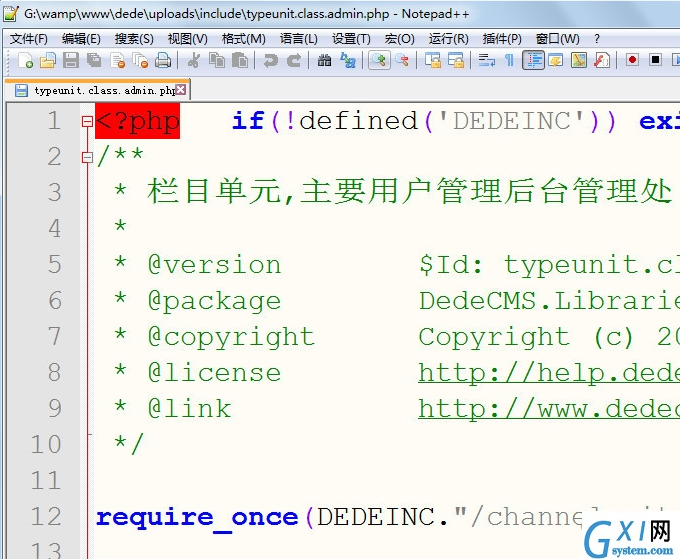
Task: Click the Zoom Out magnifier icon
Action: (x=402, y=60)
